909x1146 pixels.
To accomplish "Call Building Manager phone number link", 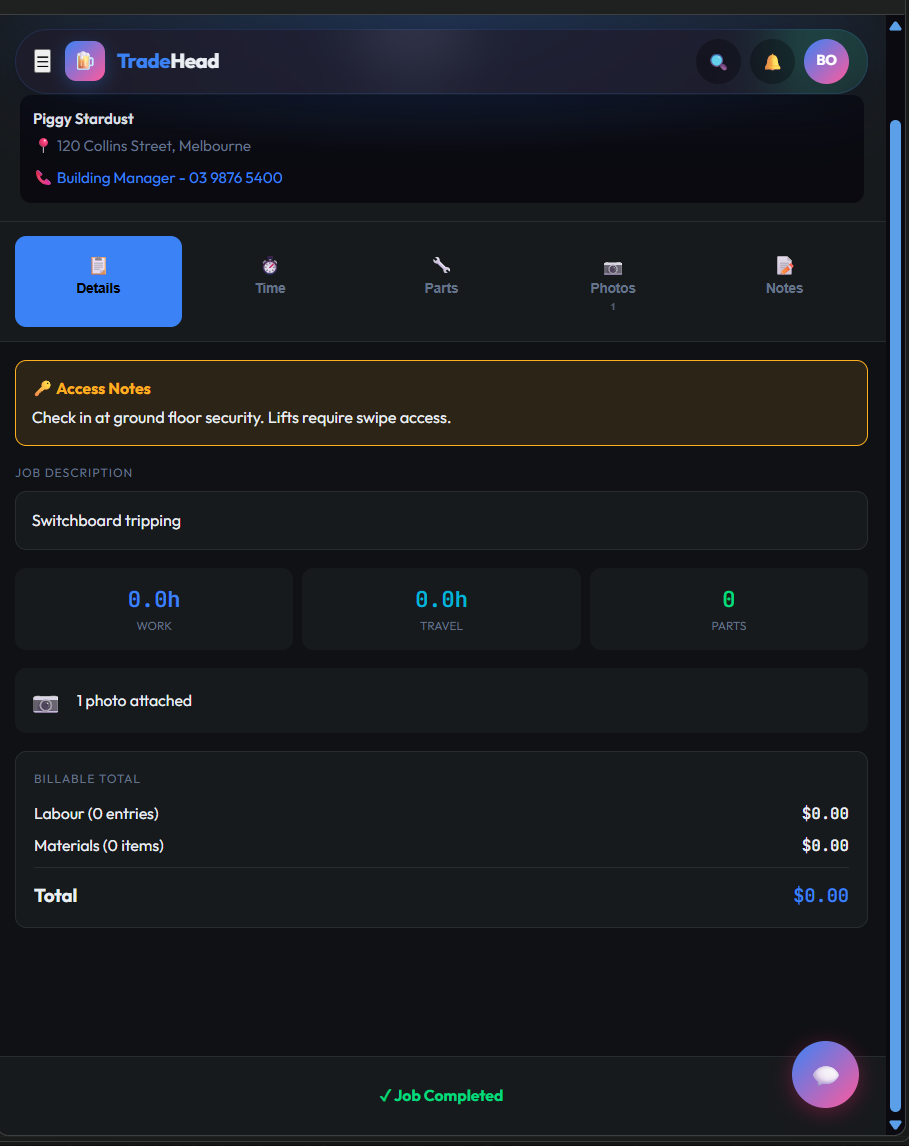I will [169, 178].
